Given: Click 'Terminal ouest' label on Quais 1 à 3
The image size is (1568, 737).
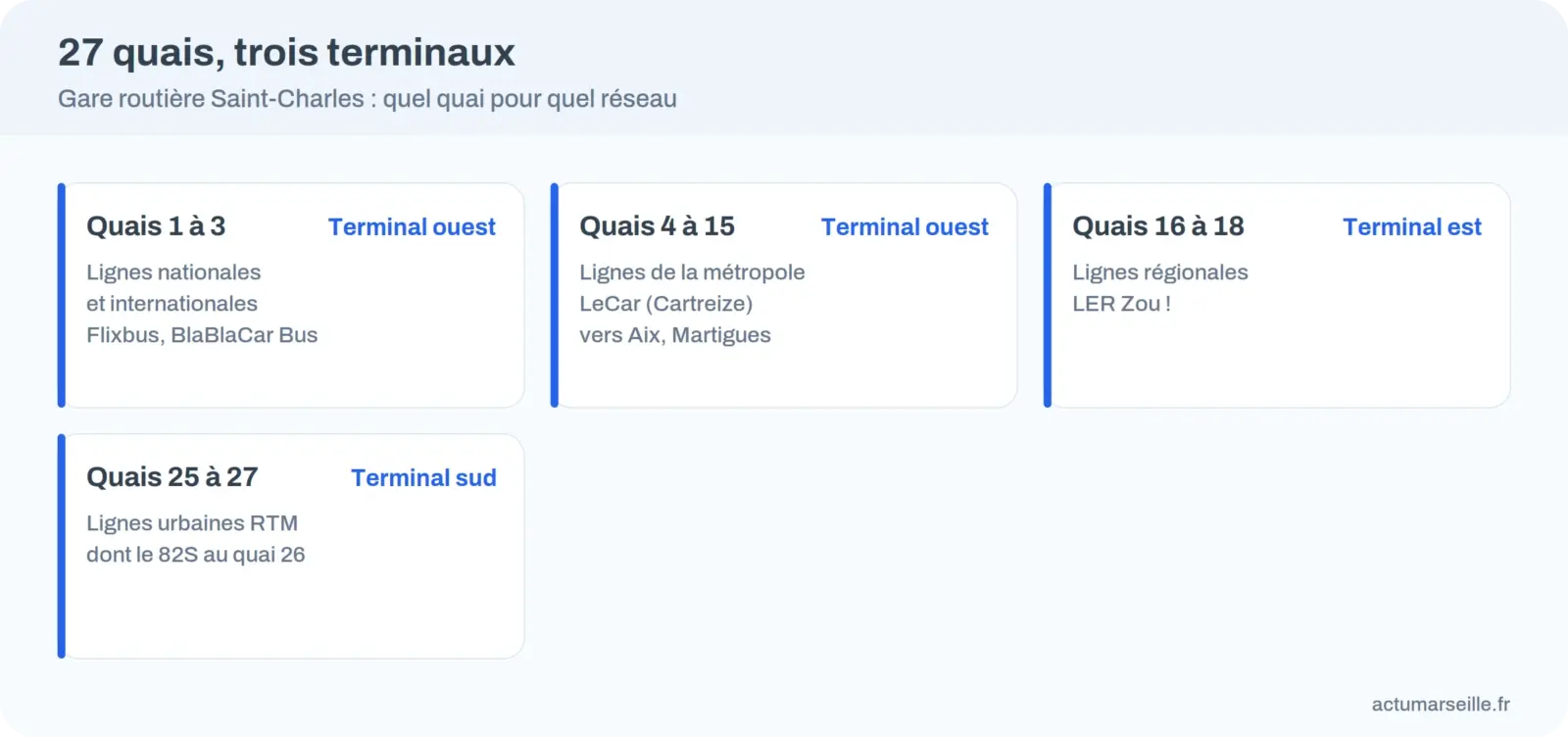Looking at the screenshot, I should coord(412,227).
